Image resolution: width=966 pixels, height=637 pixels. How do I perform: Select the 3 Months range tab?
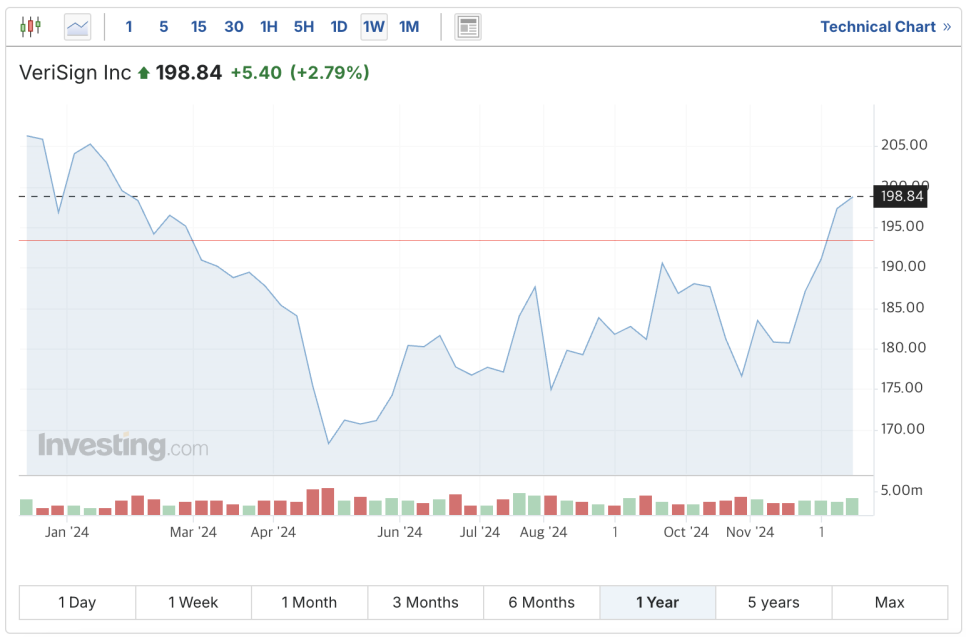(426, 603)
